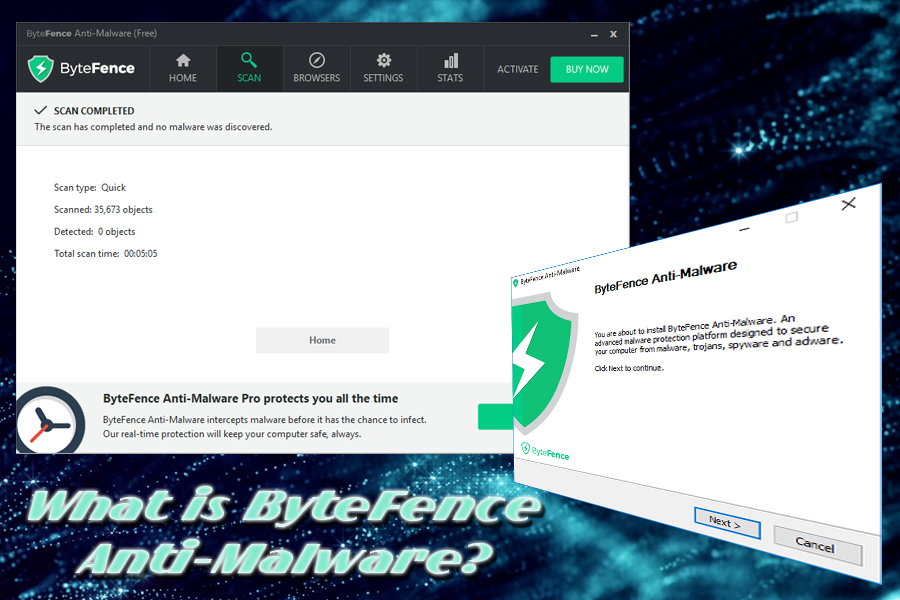Click 'Our real-time protection' banner line

coord(232,434)
